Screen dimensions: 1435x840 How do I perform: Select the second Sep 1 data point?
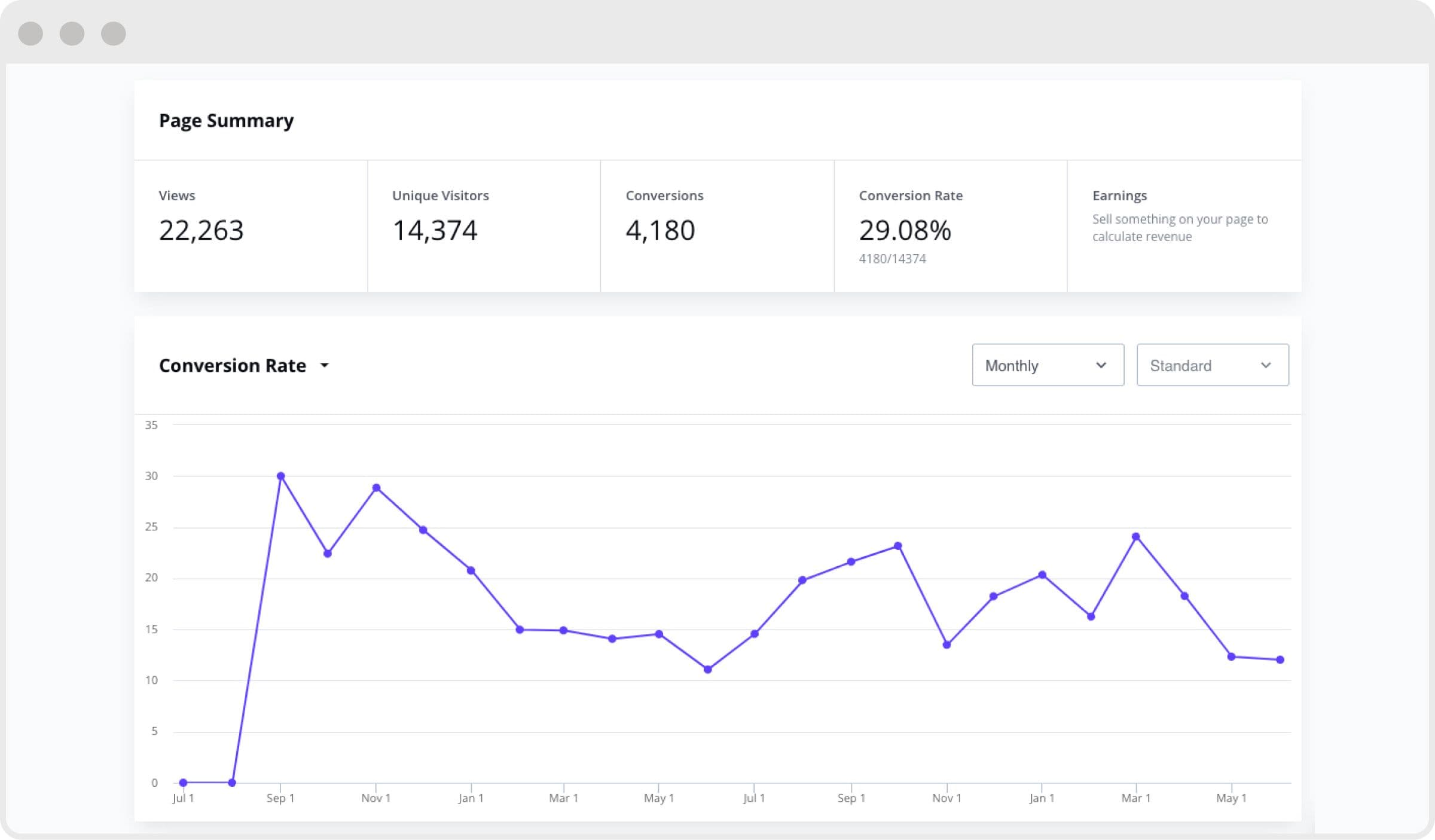click(x=851, y=561)
